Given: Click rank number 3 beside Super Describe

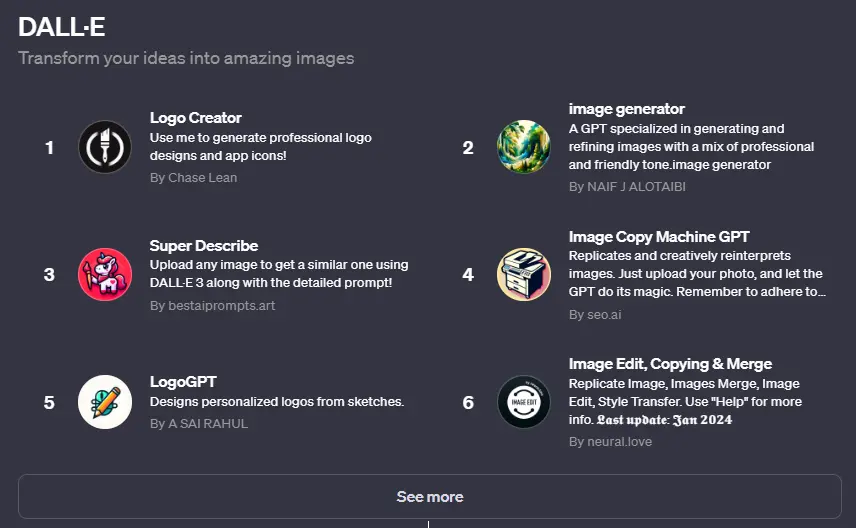Looking at the screenshot, I should (x=49, y=275).
